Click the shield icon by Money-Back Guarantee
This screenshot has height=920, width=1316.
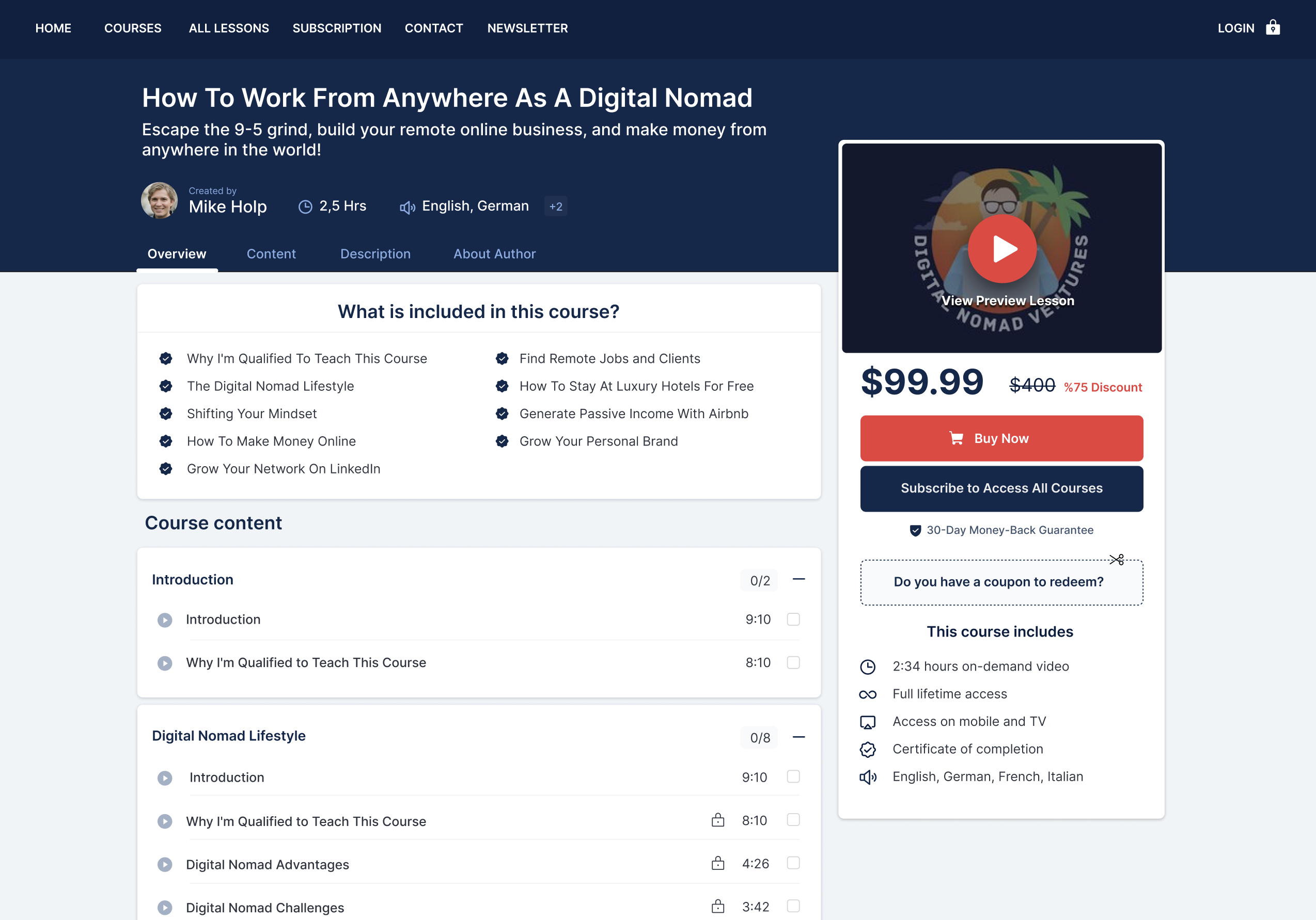[915, 530]
